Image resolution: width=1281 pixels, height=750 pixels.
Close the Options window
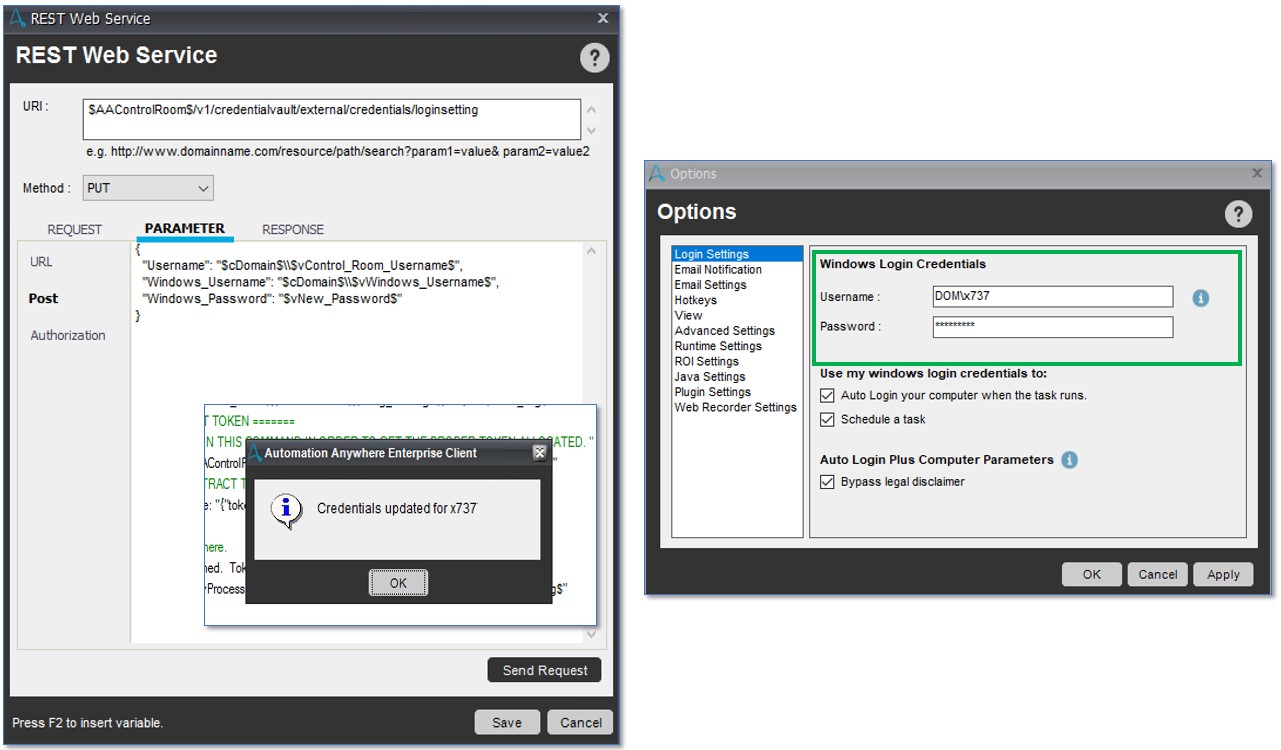coord(1257,173)
